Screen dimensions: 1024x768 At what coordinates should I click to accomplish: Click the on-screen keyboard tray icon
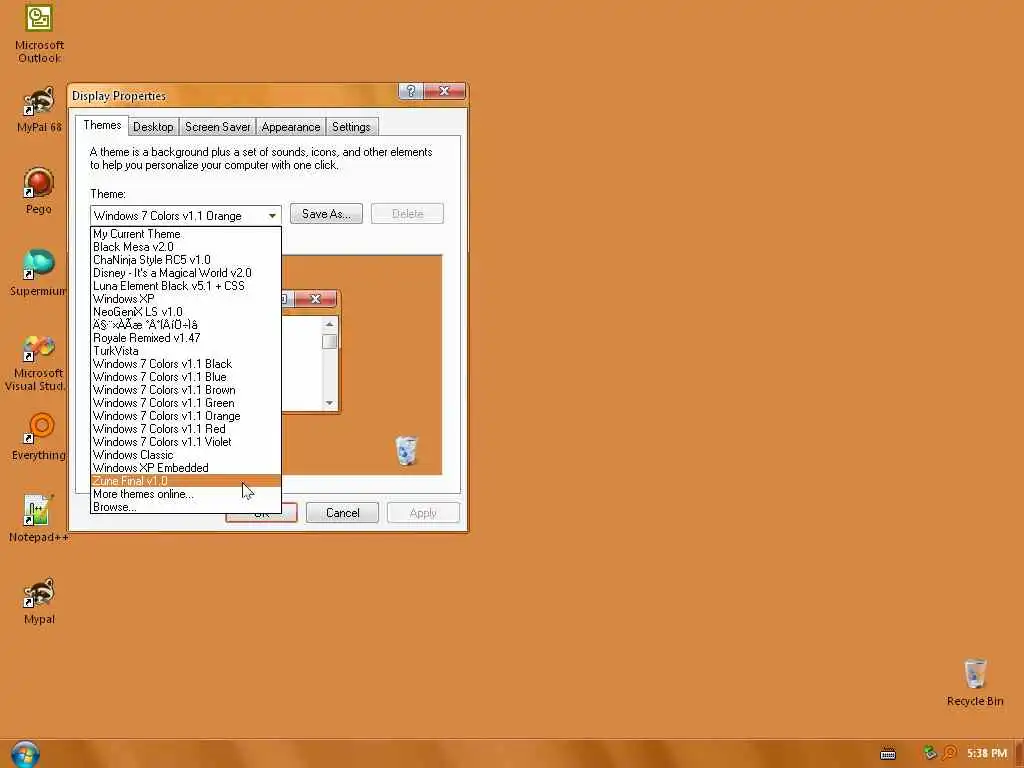[888, 754]
